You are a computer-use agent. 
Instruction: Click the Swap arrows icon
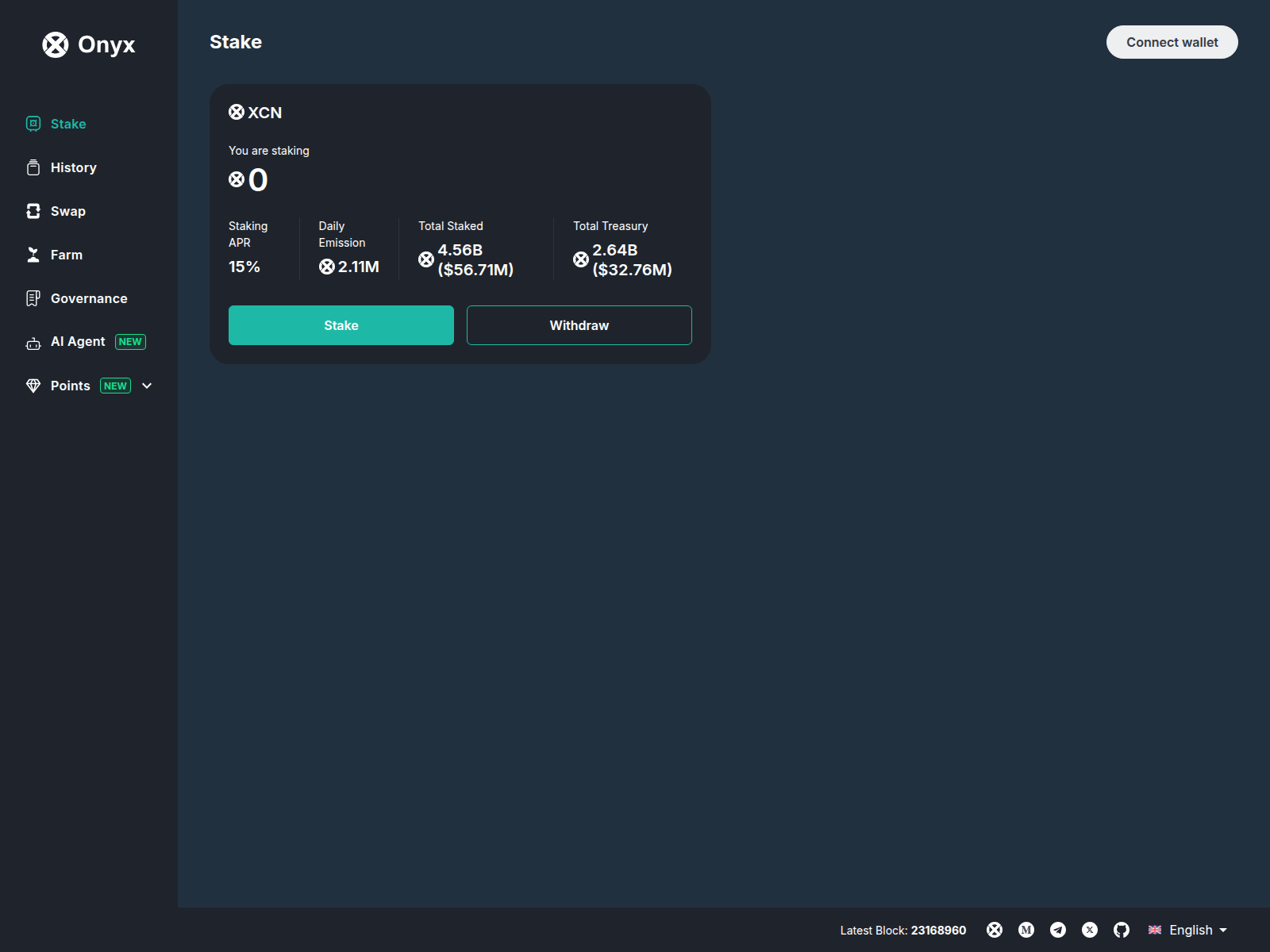coord(33,211)
